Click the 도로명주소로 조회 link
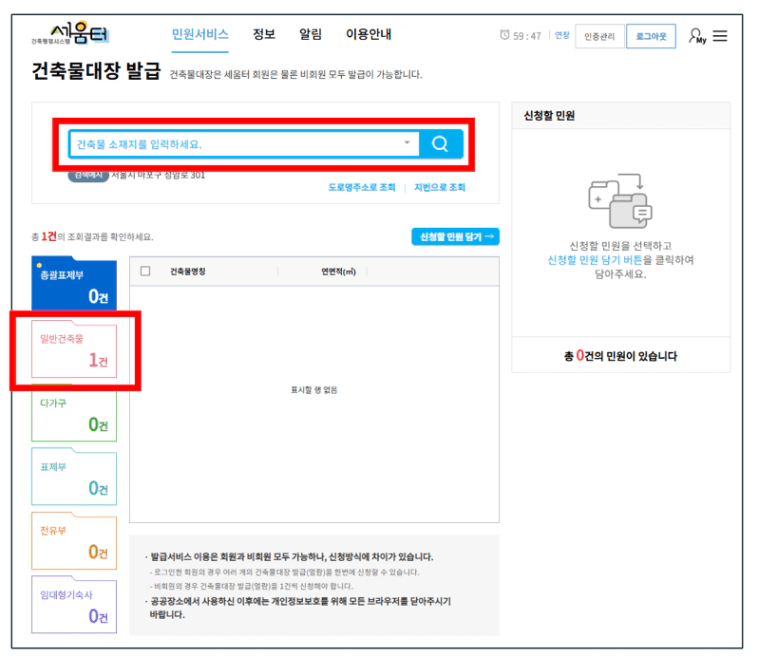 pyautogui.click(x=362, y=187)
